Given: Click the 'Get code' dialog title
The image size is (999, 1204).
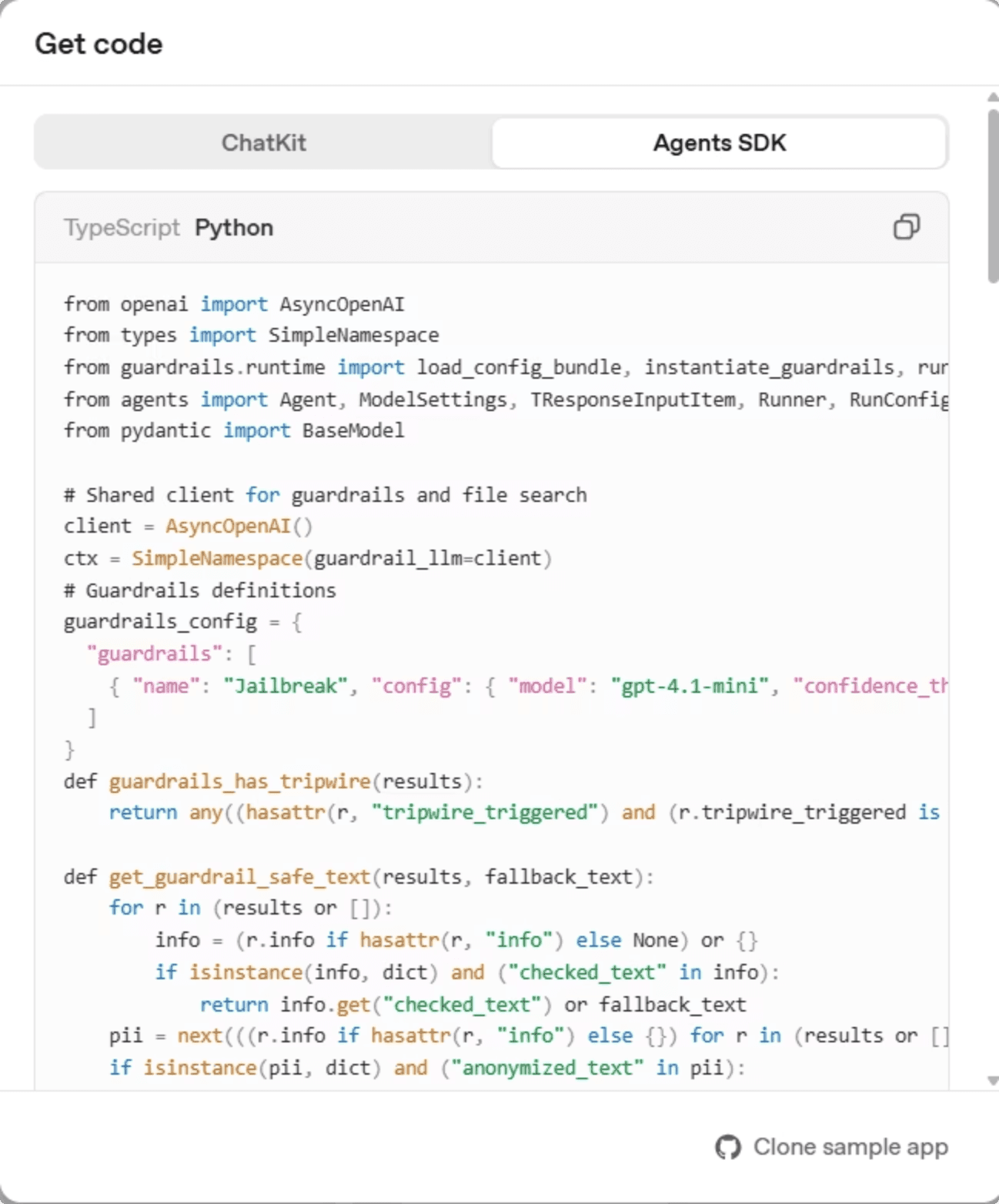Looking at the screenshot, I should [x=99, y=44].
